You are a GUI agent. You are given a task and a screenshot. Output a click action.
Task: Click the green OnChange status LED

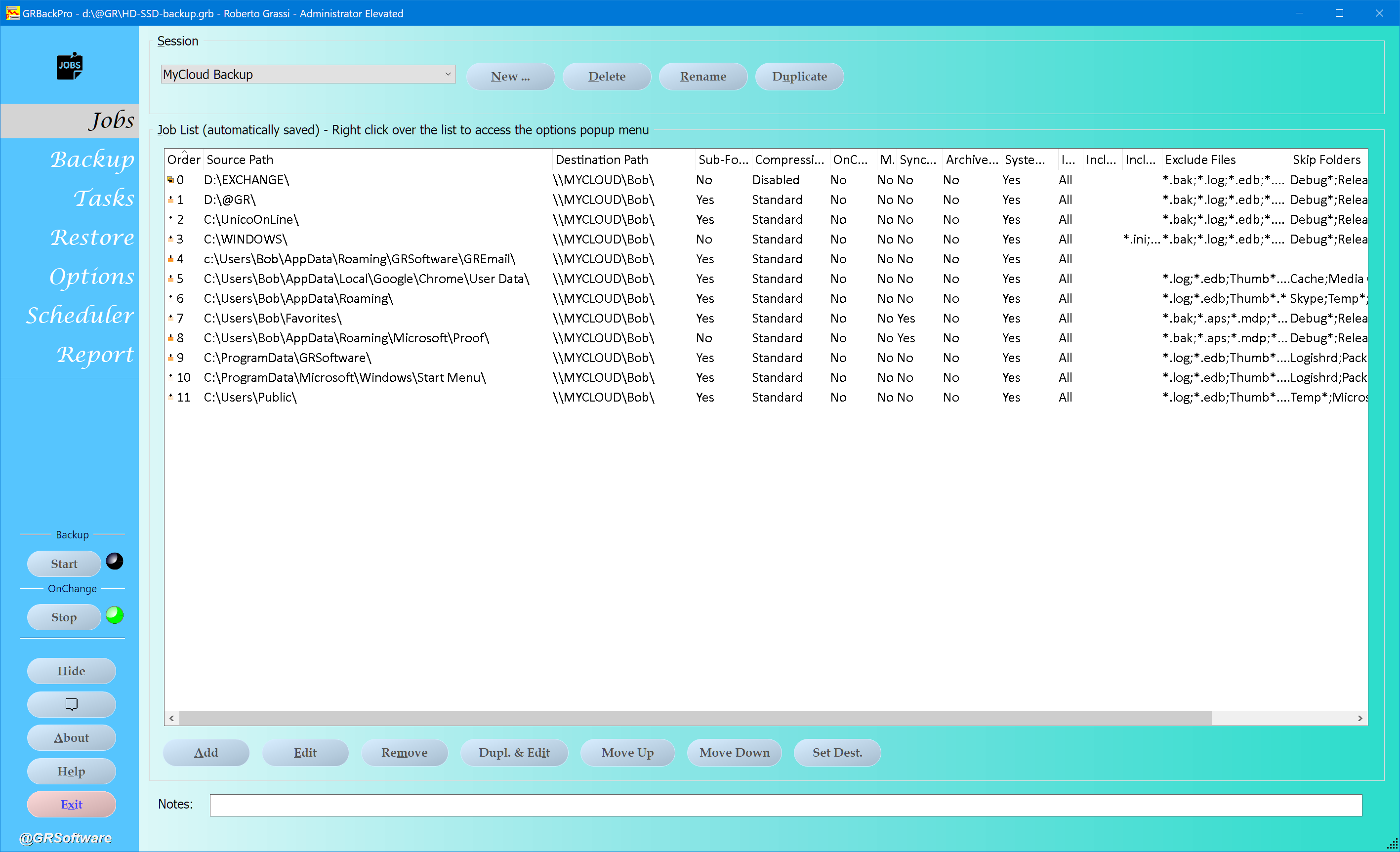click(114, 615)
